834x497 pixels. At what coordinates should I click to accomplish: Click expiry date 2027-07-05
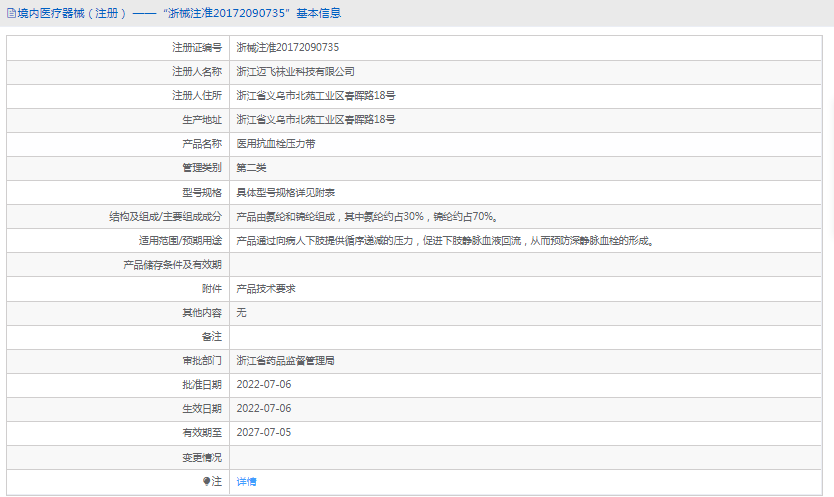[x=264, y=433]
